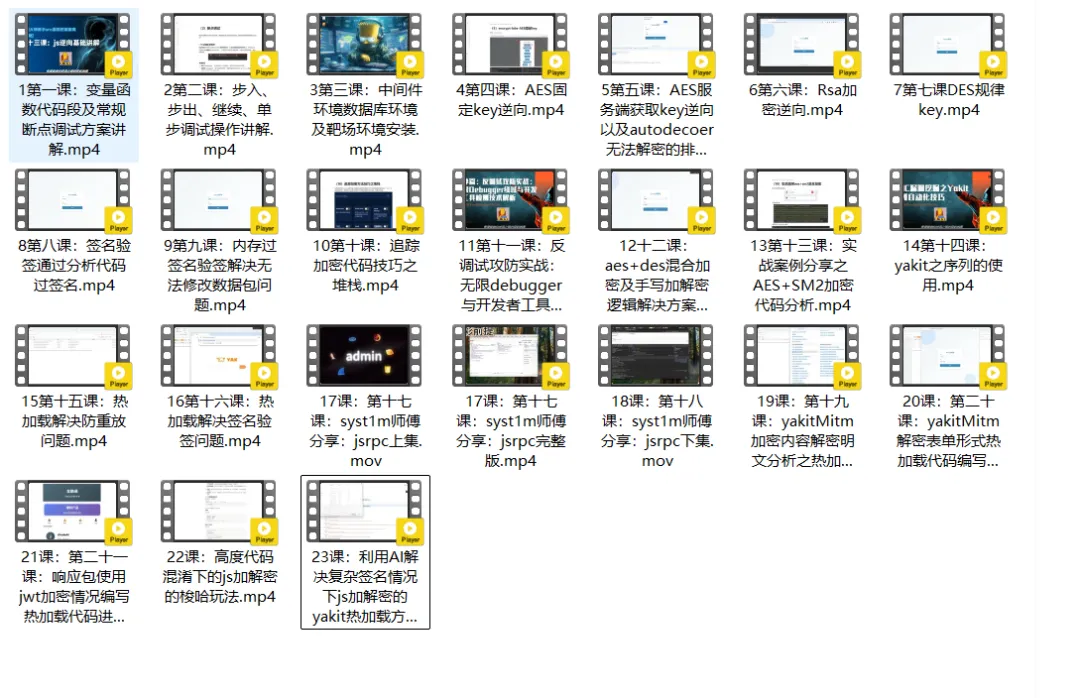Viewport: 1080px width, 698px height.
Task: Click the 4第四课 AES固定key逆向.mp4 file icon
Action: coord(511,46)
